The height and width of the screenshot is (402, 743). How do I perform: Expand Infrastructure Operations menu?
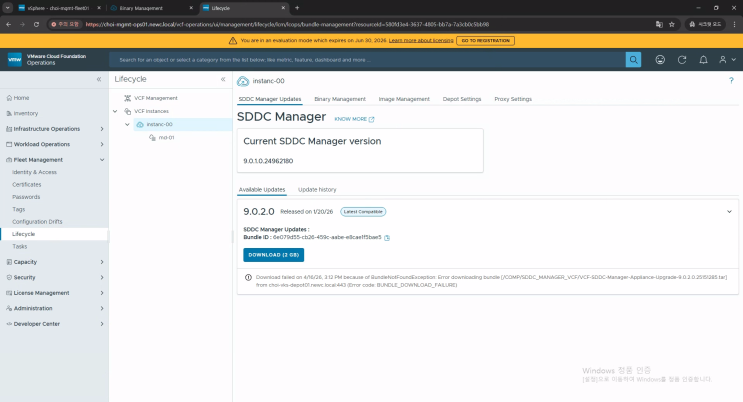[102, 129]
